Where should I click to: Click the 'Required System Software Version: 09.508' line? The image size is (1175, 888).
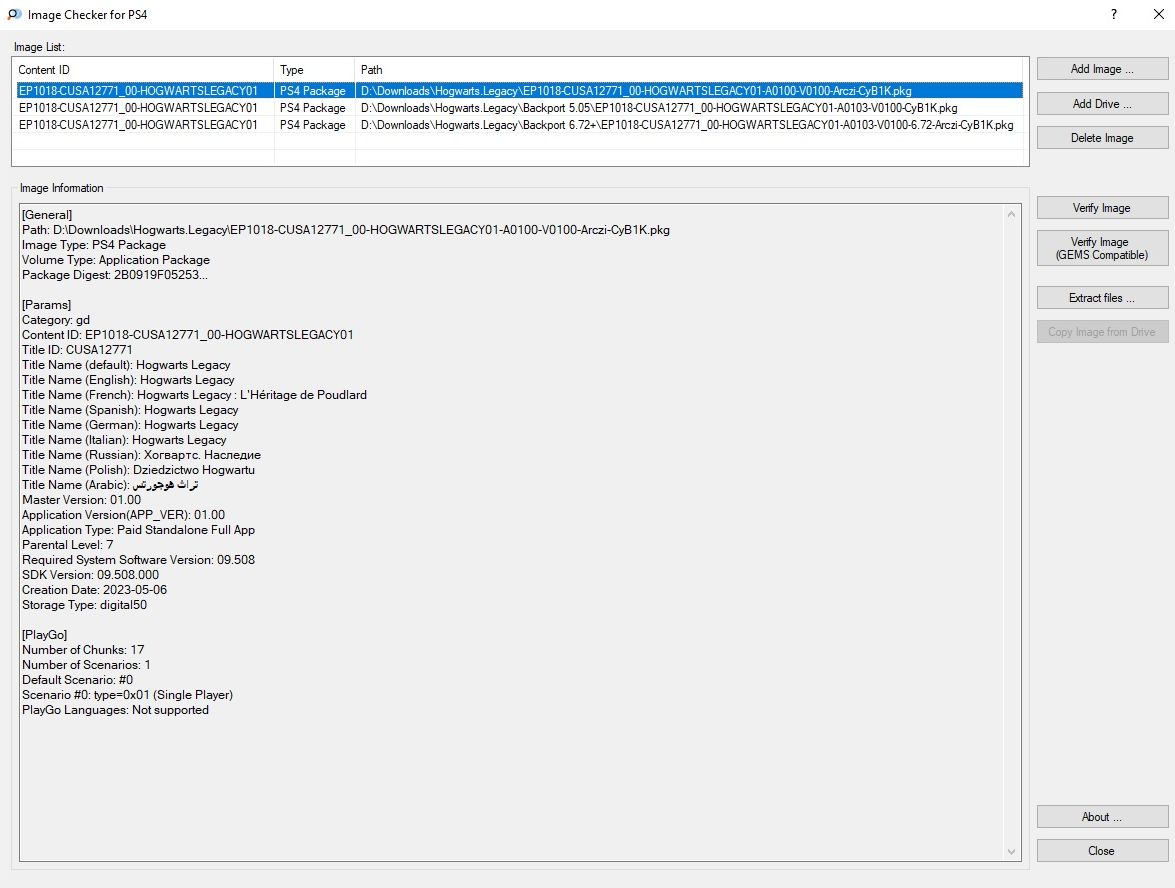(x=139, y=560)
